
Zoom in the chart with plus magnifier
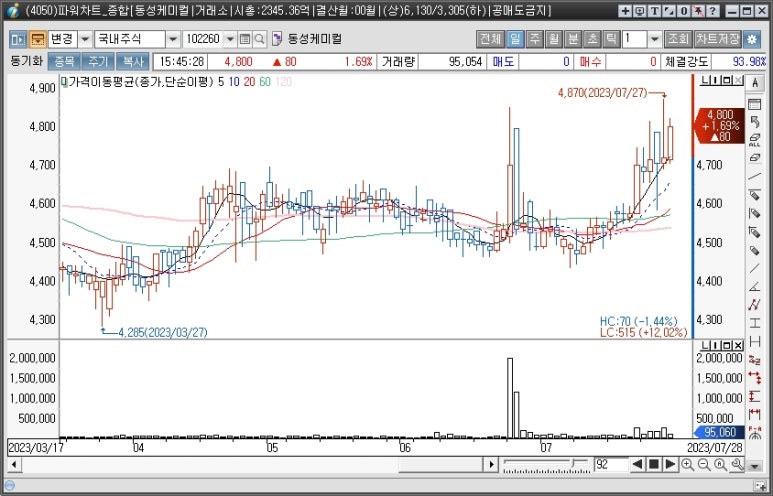[x=687, y=464]
